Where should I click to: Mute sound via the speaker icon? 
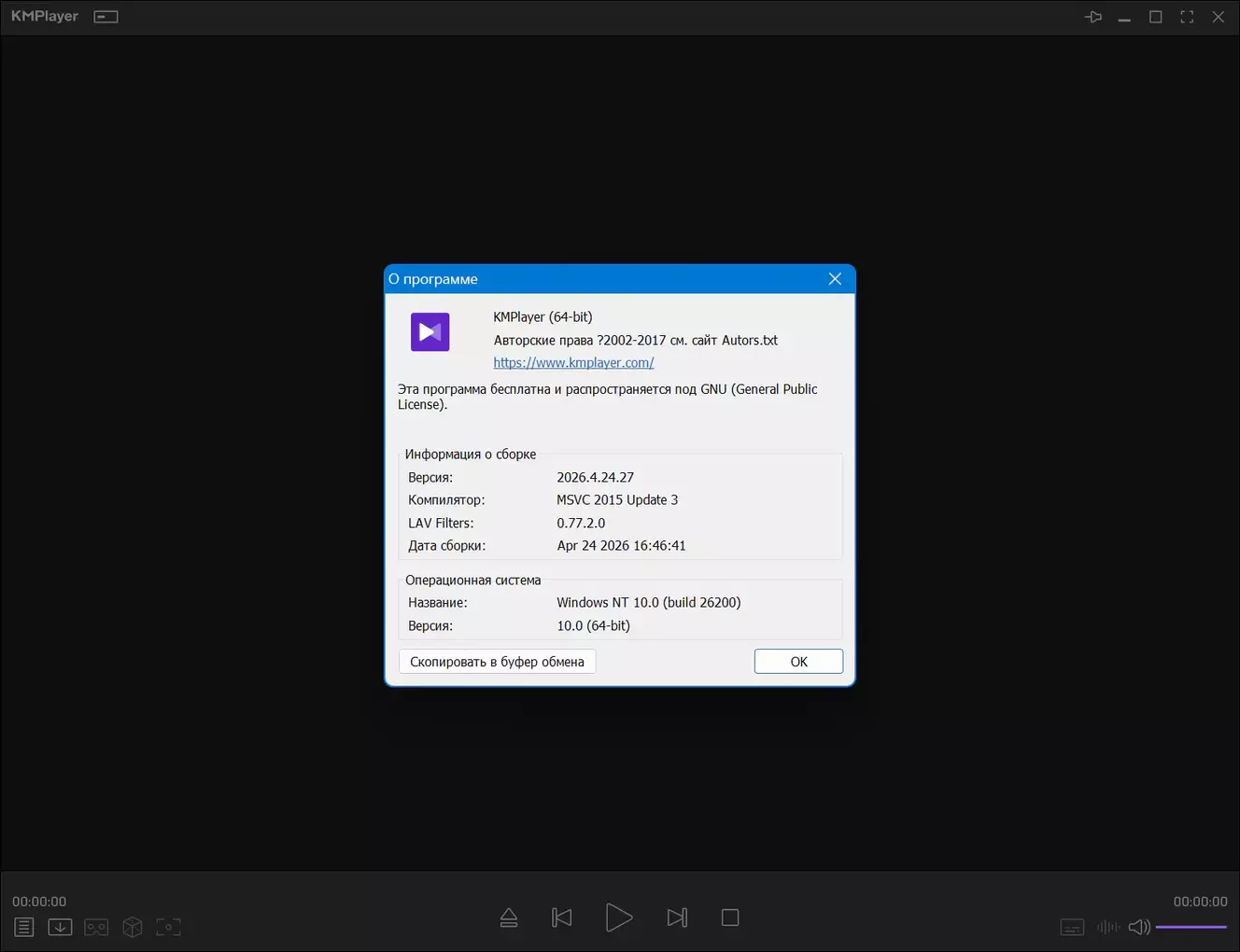(x=1138, y=927)
